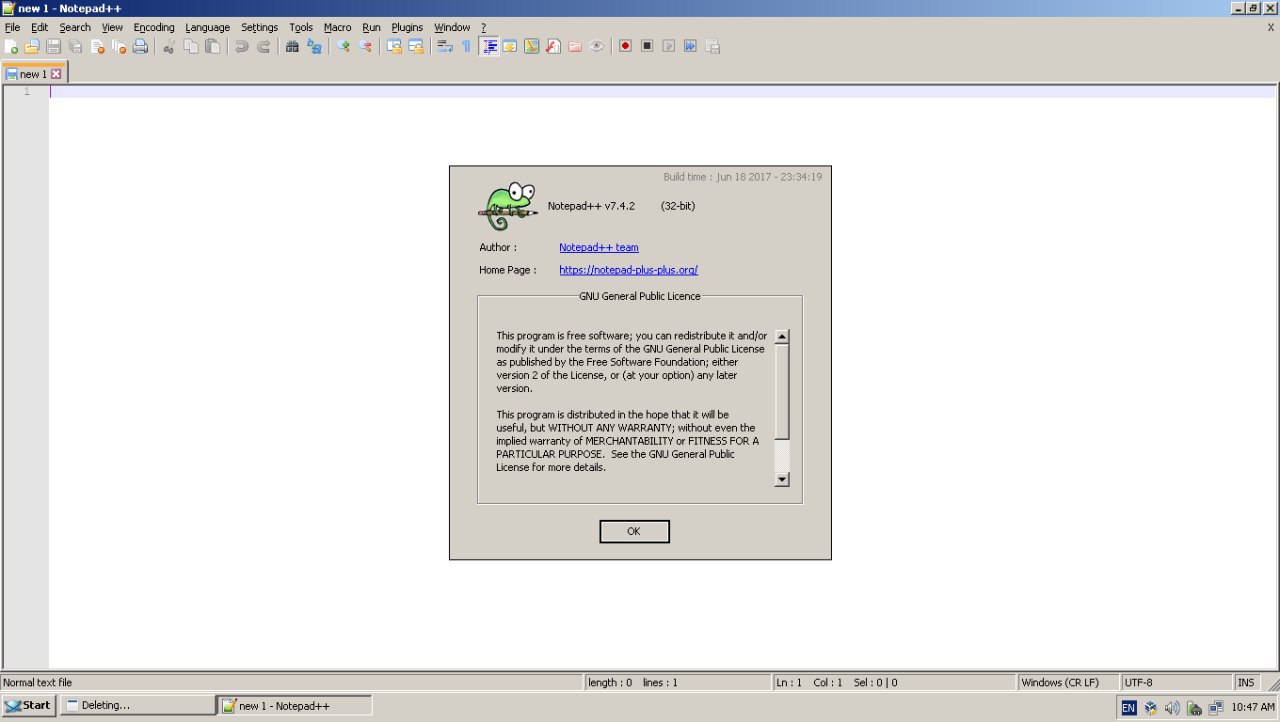Click the Zoom Out magnifier icon

365,46
